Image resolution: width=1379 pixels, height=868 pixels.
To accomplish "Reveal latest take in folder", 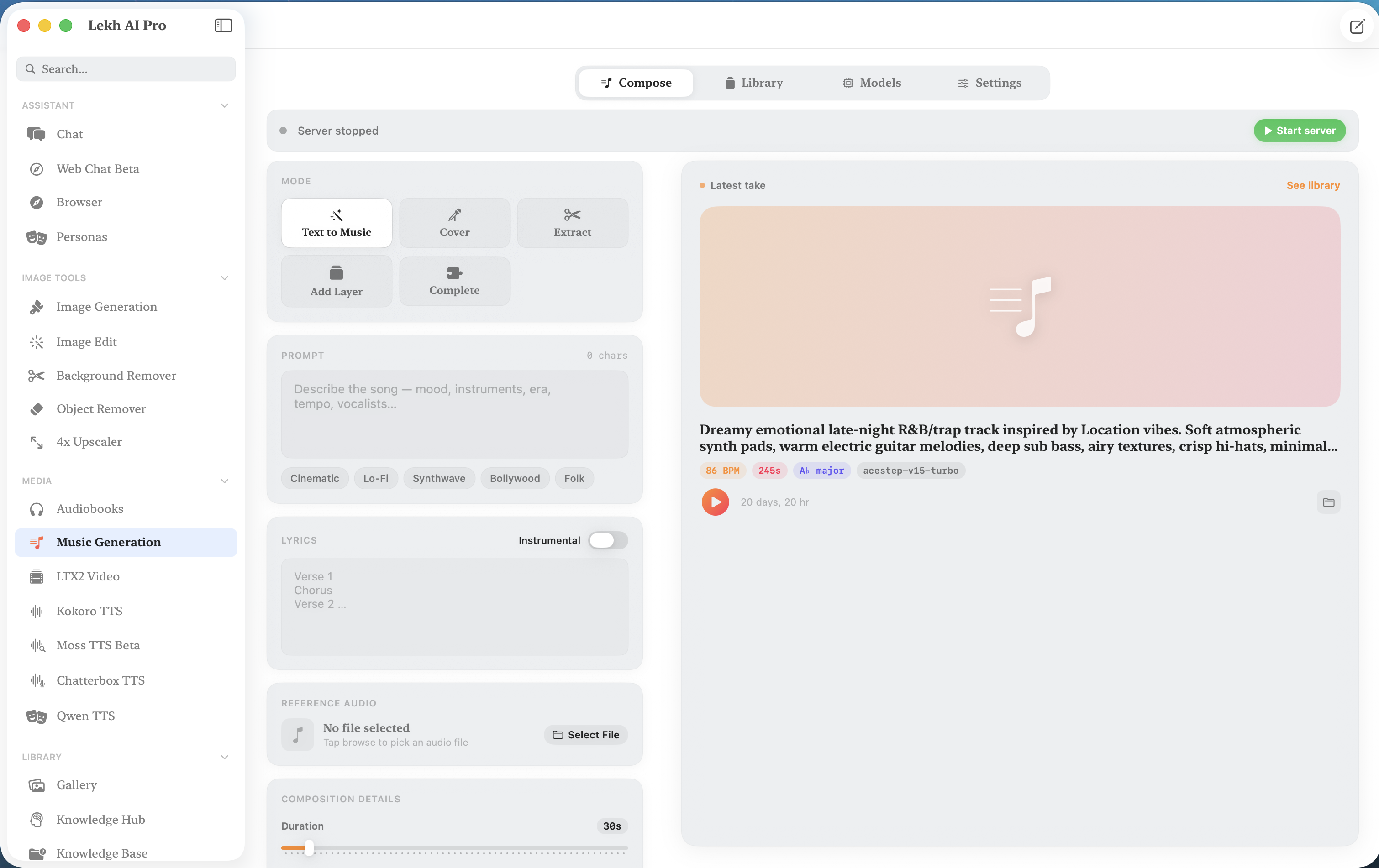I will (1328, 502).
